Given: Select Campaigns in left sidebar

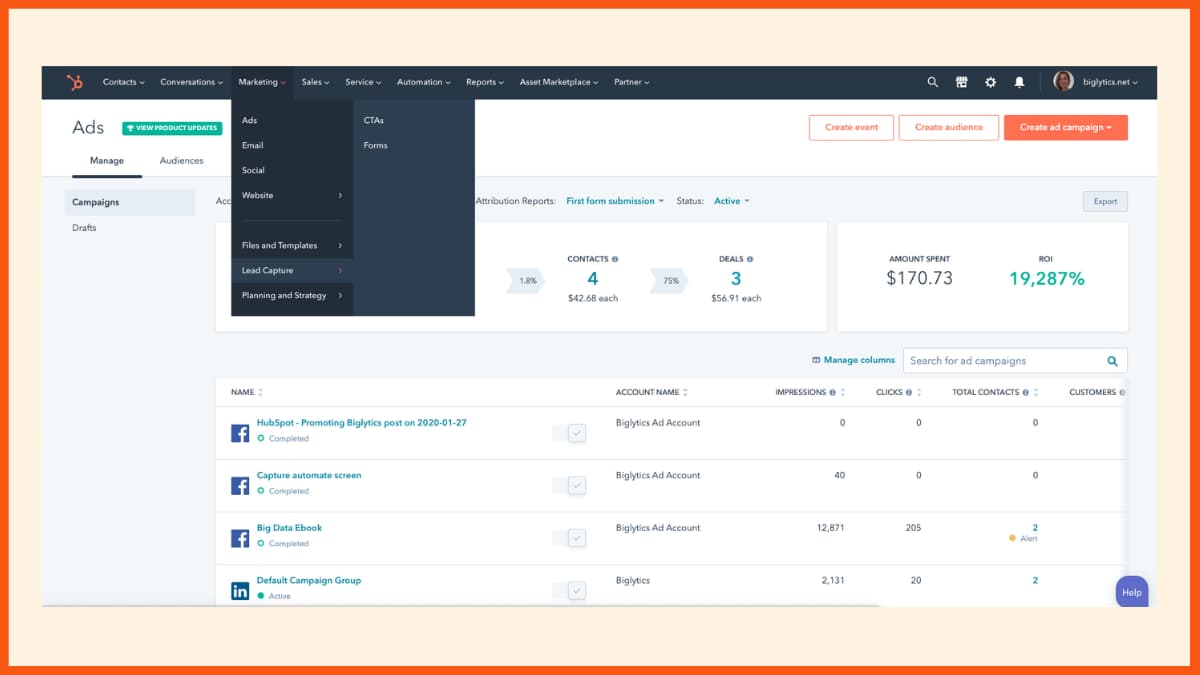Looking at the screenshot, I should coord(130,202).
